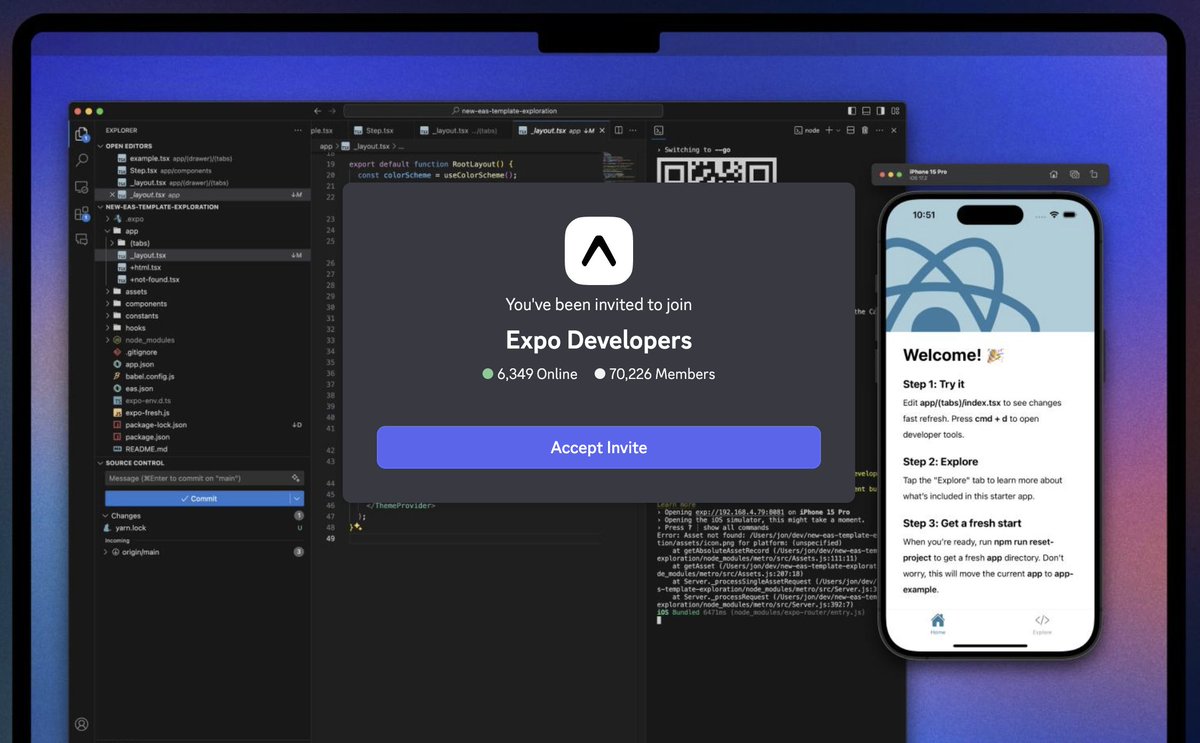Create a new terminal with the plus icon
This screenshot has height=743, width=1200.
click(829, 130)
